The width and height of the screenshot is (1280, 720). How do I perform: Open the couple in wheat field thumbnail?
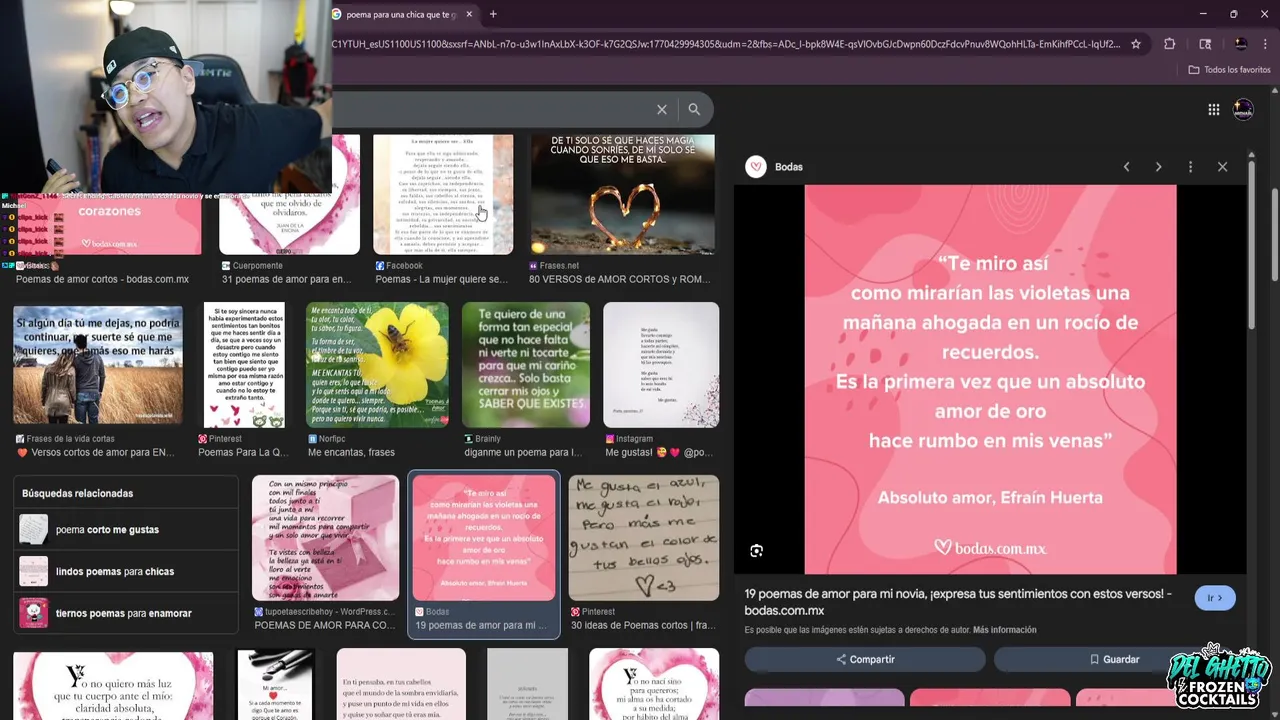point(98,365)
